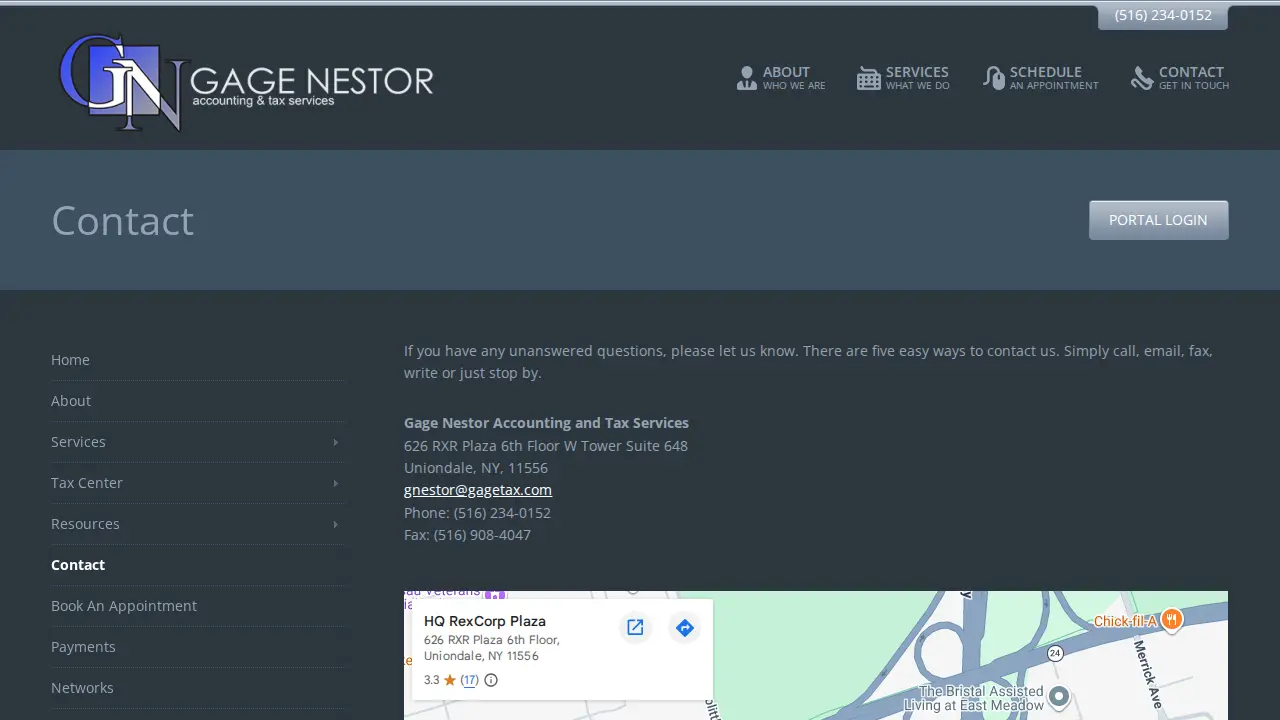Open Schedule An Appointment menu item
The height and width of the screenshot is (720, 1280).
(x=1040, y=78)
